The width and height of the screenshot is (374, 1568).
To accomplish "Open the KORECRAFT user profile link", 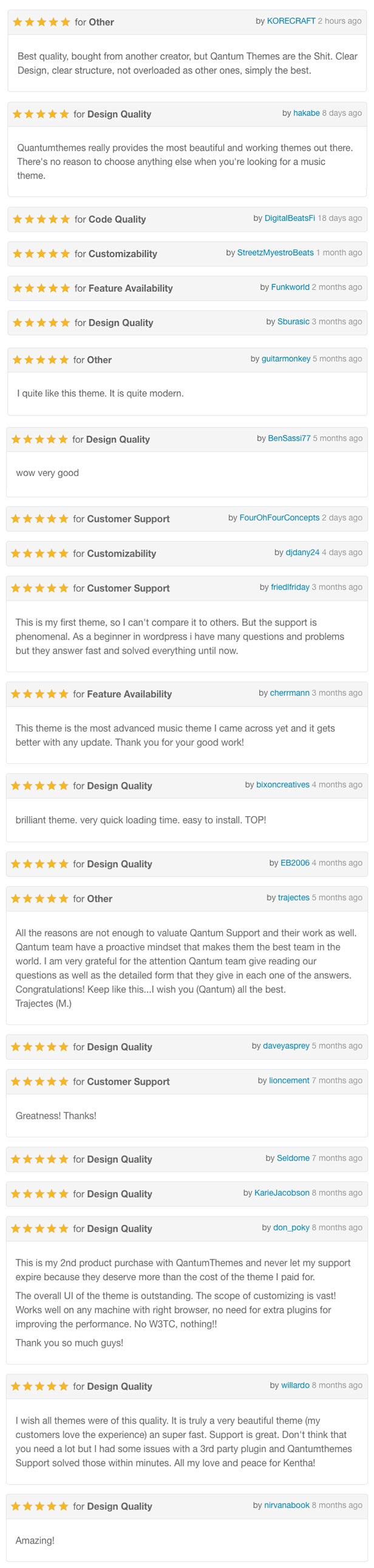I will (291, 21).
